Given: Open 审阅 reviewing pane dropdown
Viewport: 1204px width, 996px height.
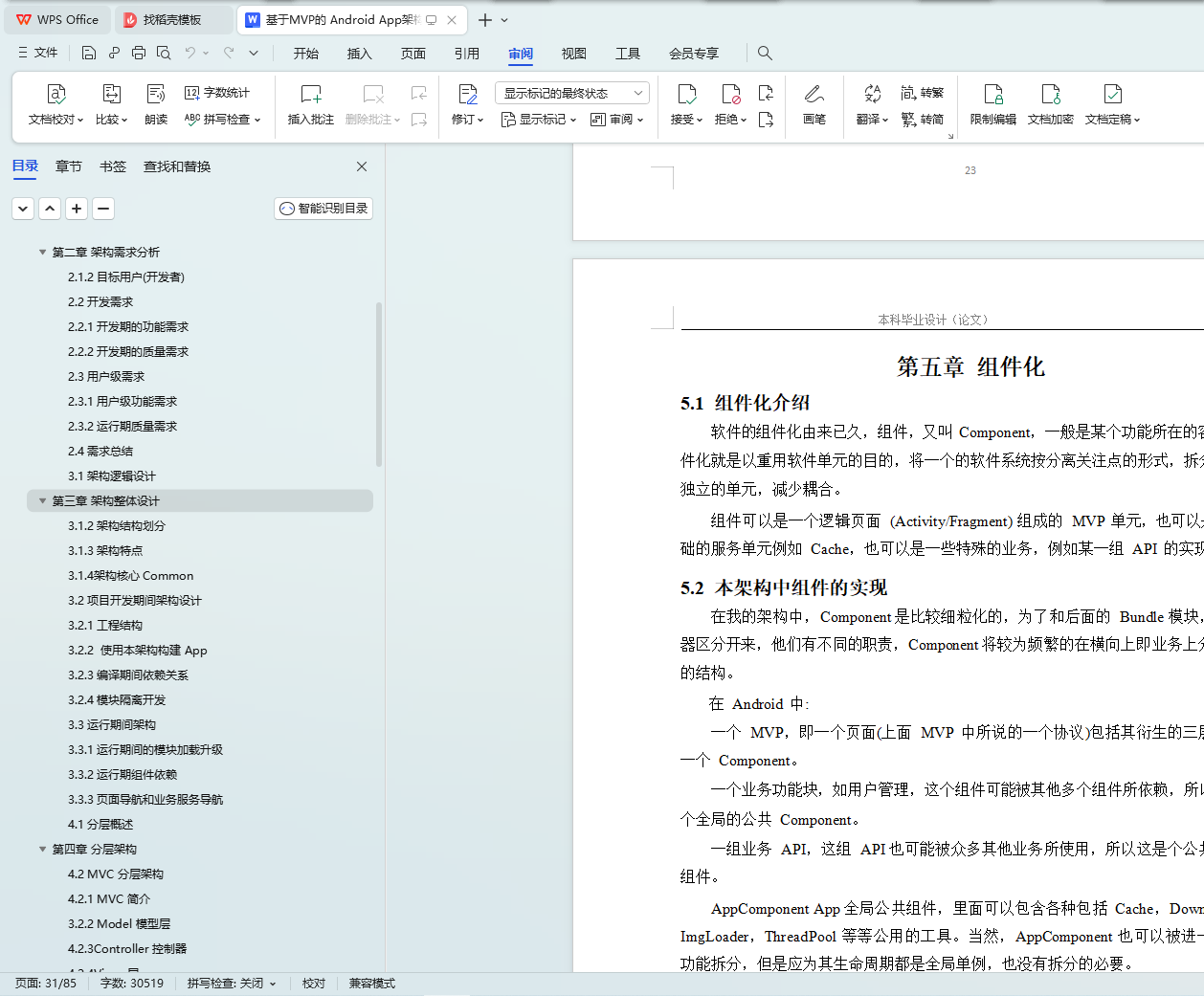Looking at the screenshot, I should pos(617,120).
